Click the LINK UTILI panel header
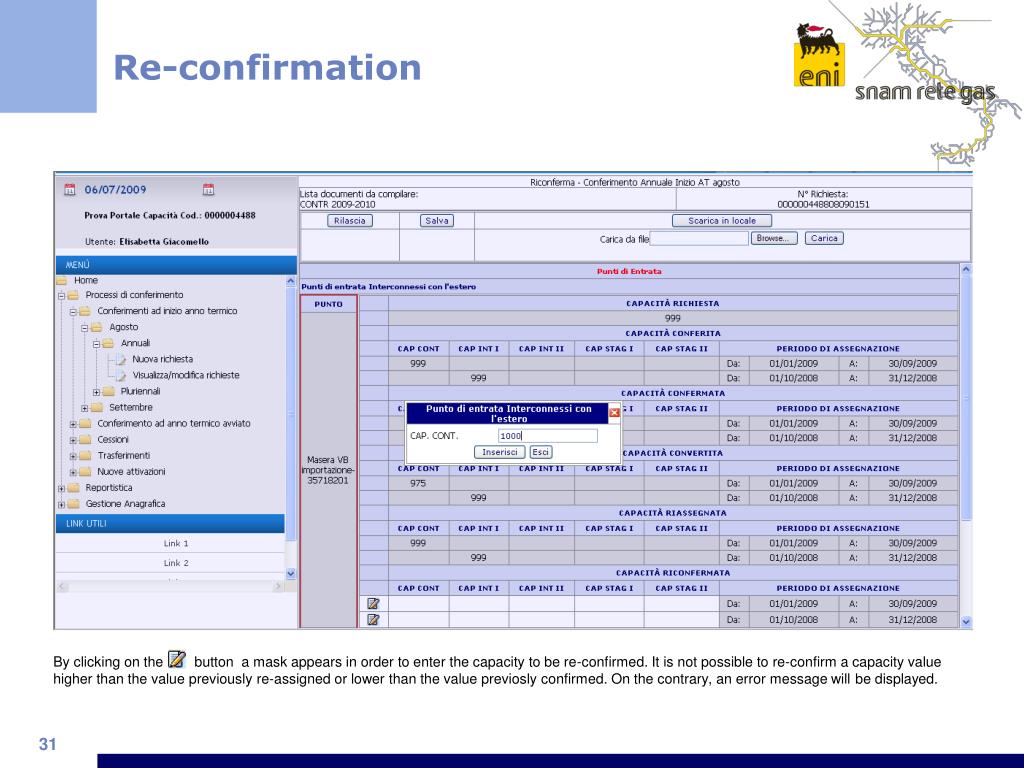Image resolution: width=1024 pixels, height=768 pixels. point(170,524)
